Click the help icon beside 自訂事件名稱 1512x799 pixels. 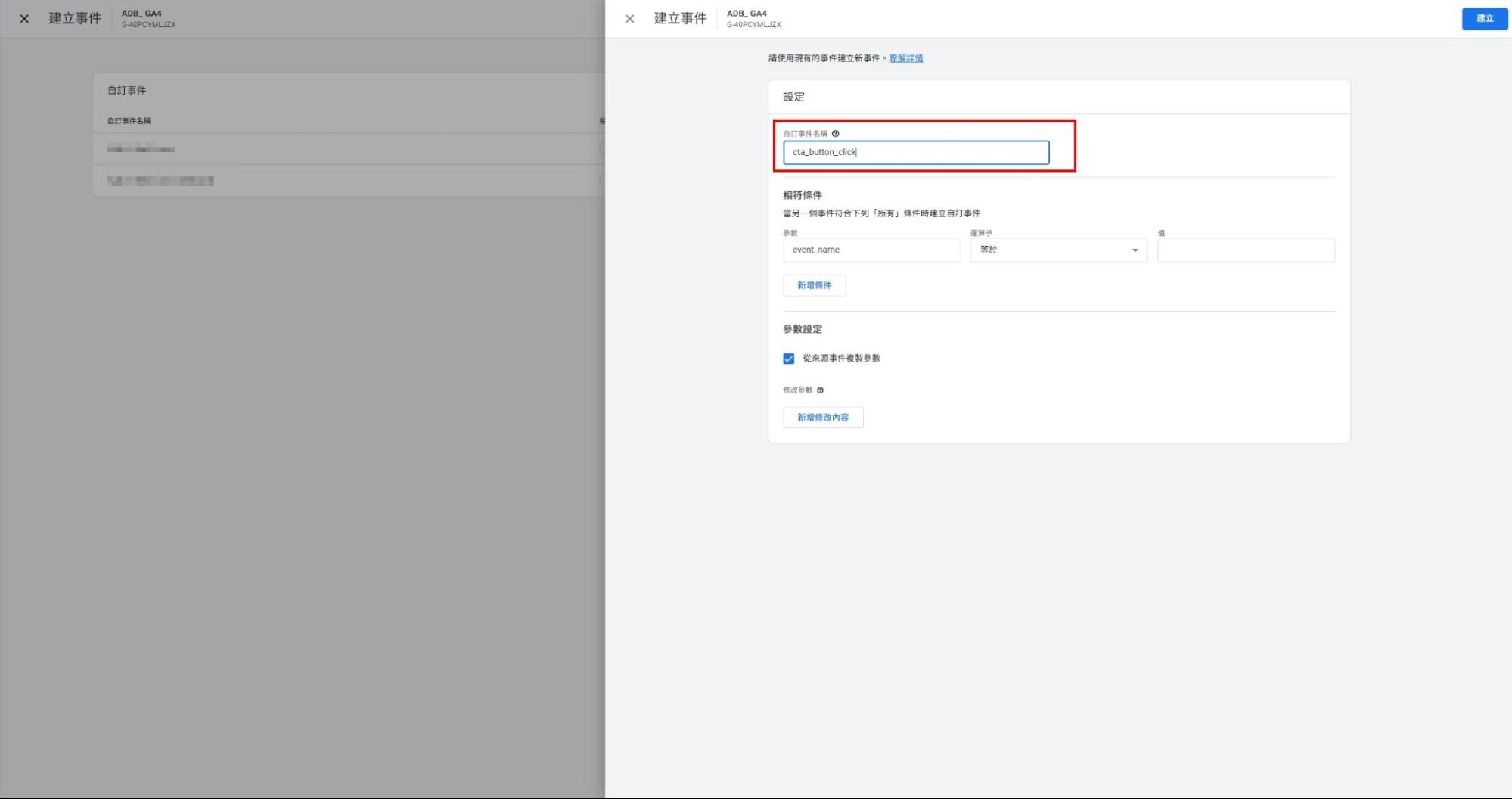(x=835, y=134)
